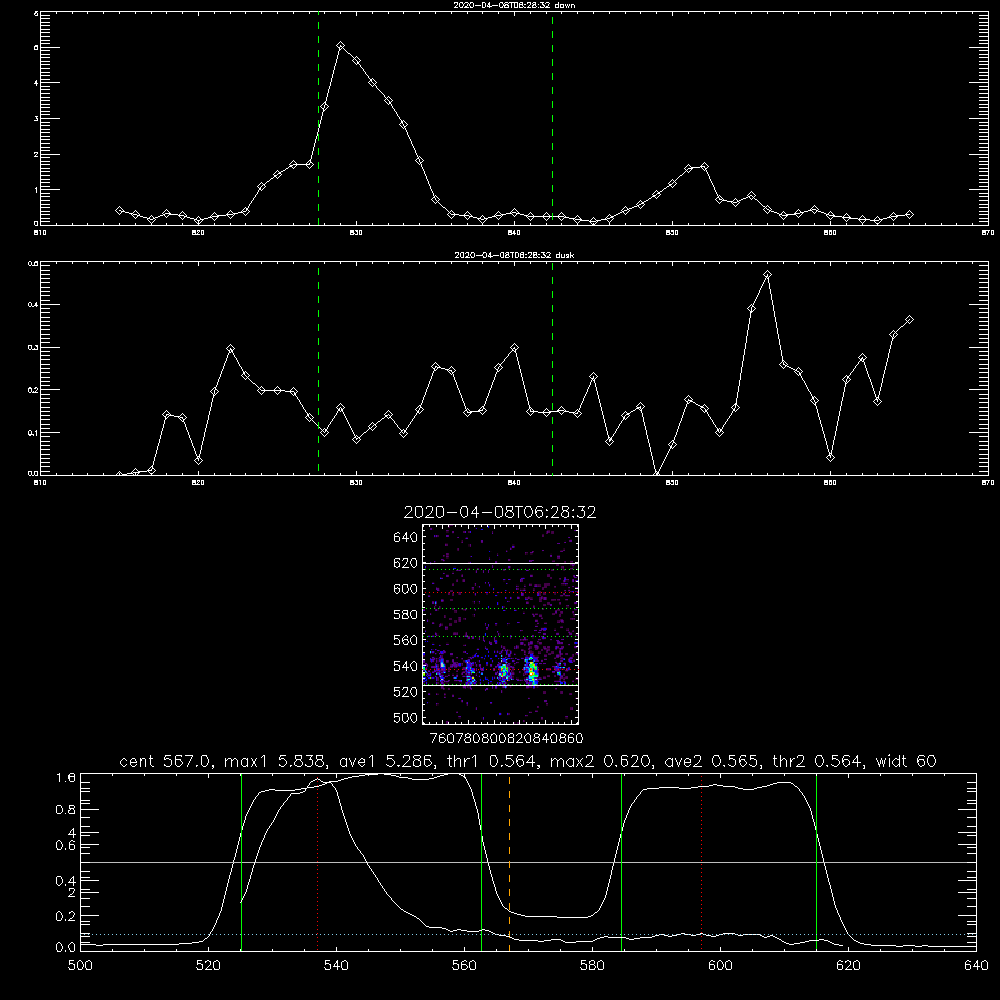Screen dimensions: 1000x1000
Task: Click the first green dashed line in dusk plot
Action: pyautogui.click(x=318, y=368)
